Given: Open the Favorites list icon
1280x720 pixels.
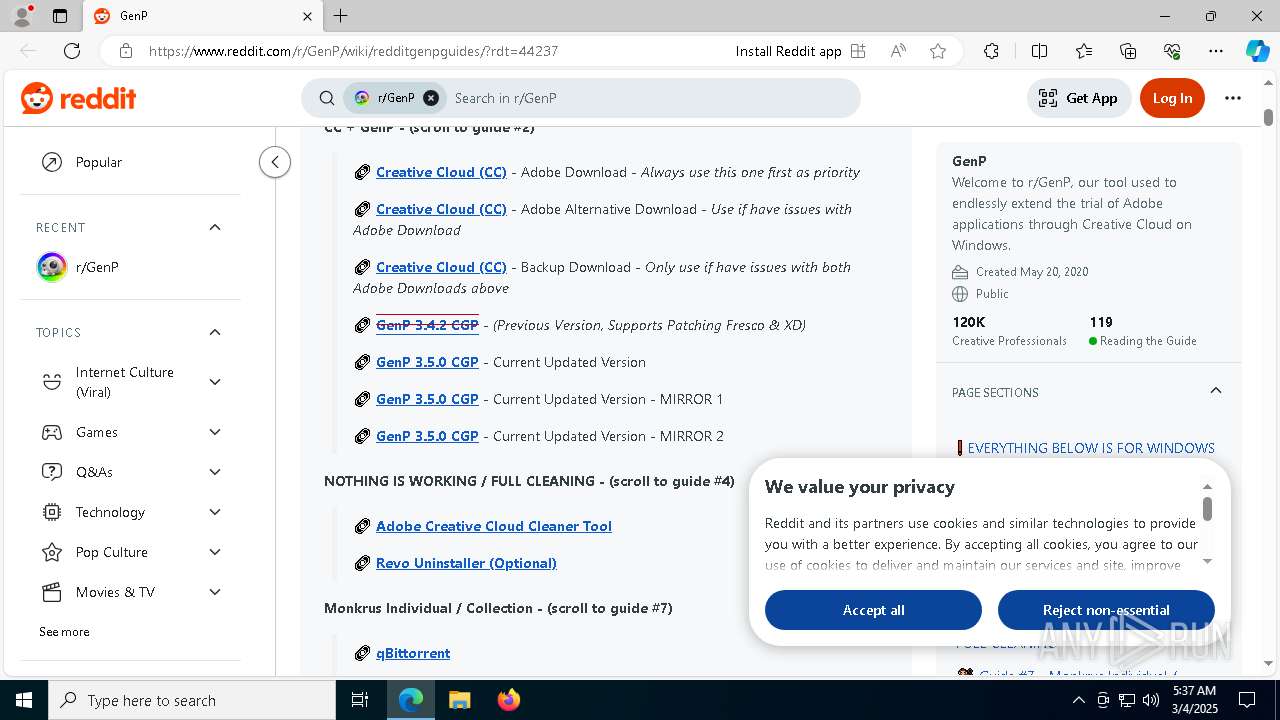Looking at the screenshot, I should 1084,51.
